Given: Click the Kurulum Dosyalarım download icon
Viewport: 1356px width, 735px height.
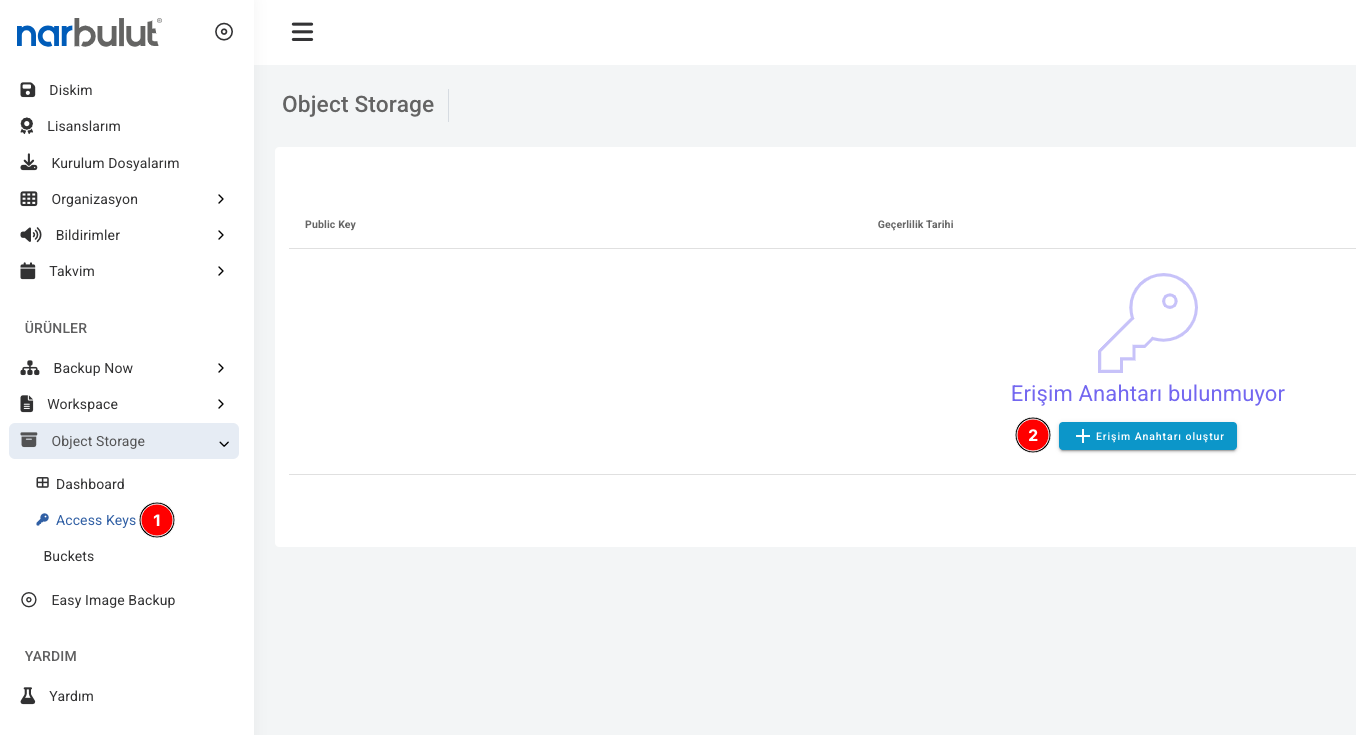Looking at the screenshot, I should click(29, 162).
